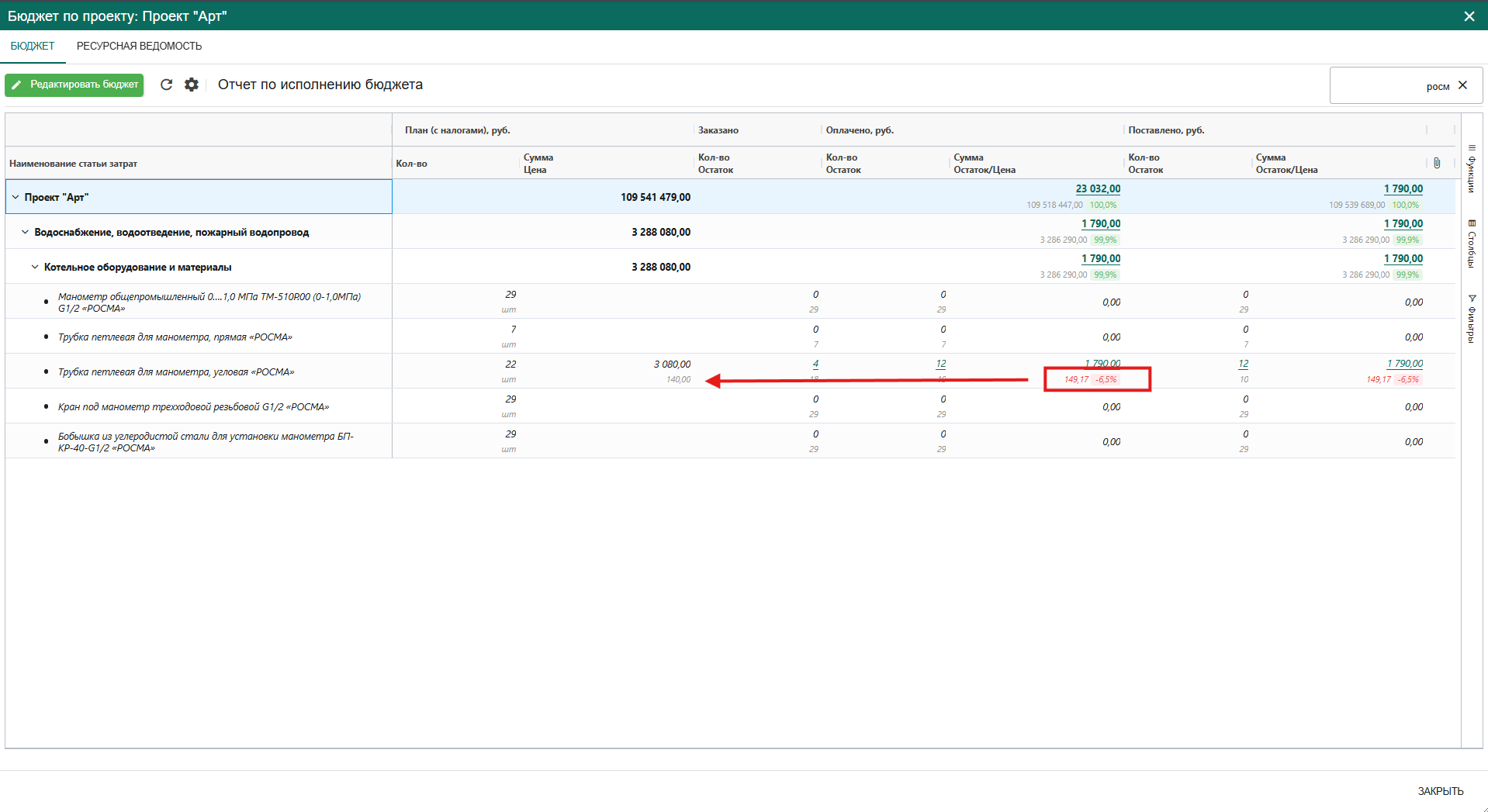Select the Бюджет tab
Viewport: 1488px width, 812px height.
(x=33, y=47)
